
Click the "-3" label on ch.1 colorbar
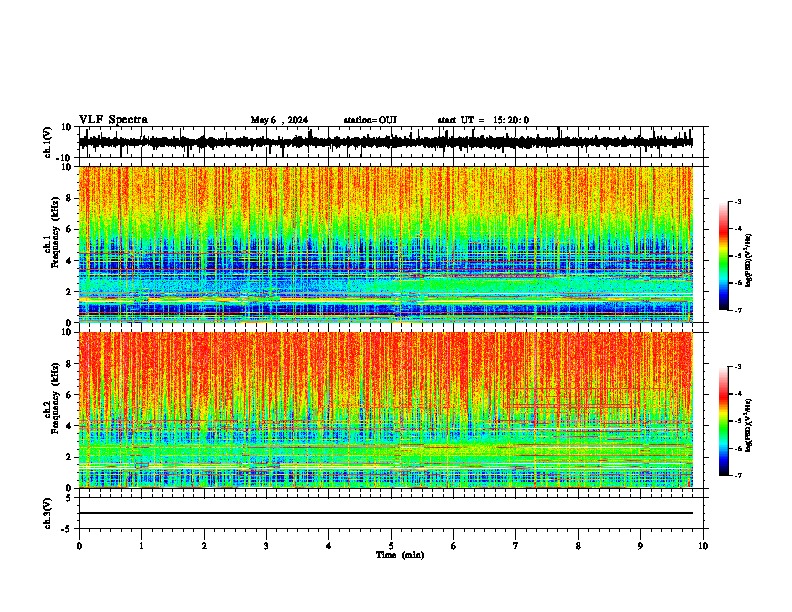point(738,201)
